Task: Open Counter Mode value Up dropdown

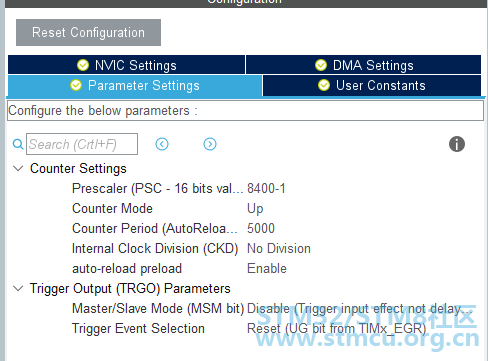Action: (255, 209)
